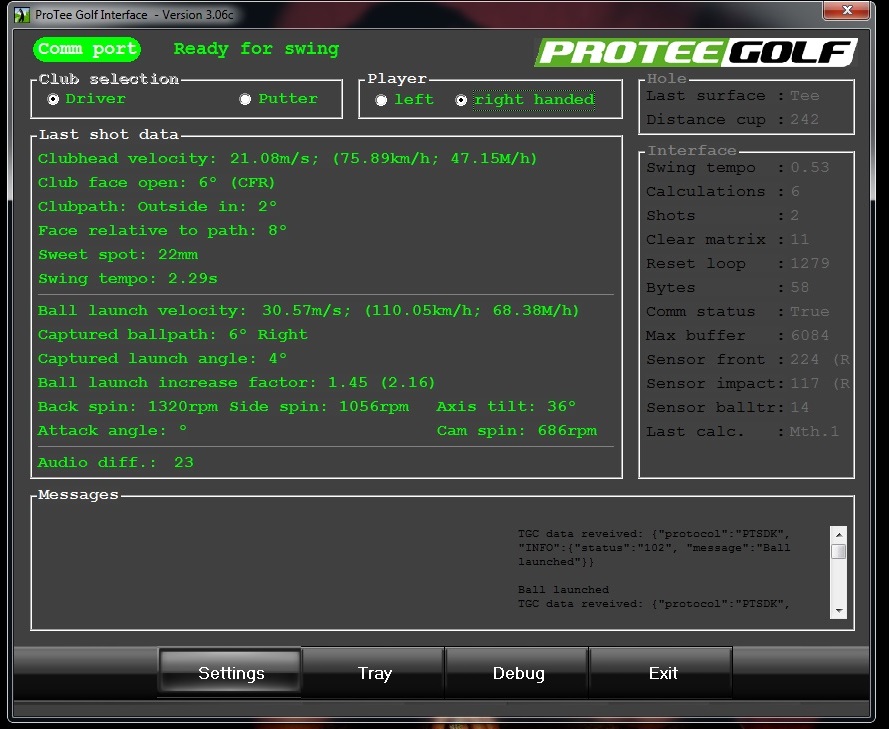Click 'Captured ballpath: 6° Right' line
889x729 pixels.
(173, 334)
